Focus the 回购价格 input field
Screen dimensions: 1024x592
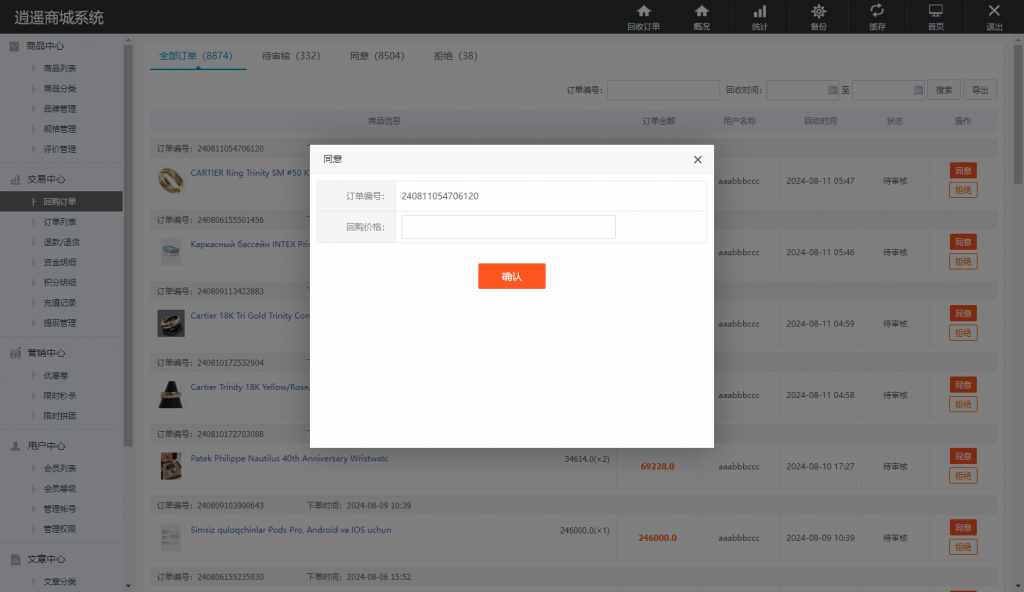(508, 227)
